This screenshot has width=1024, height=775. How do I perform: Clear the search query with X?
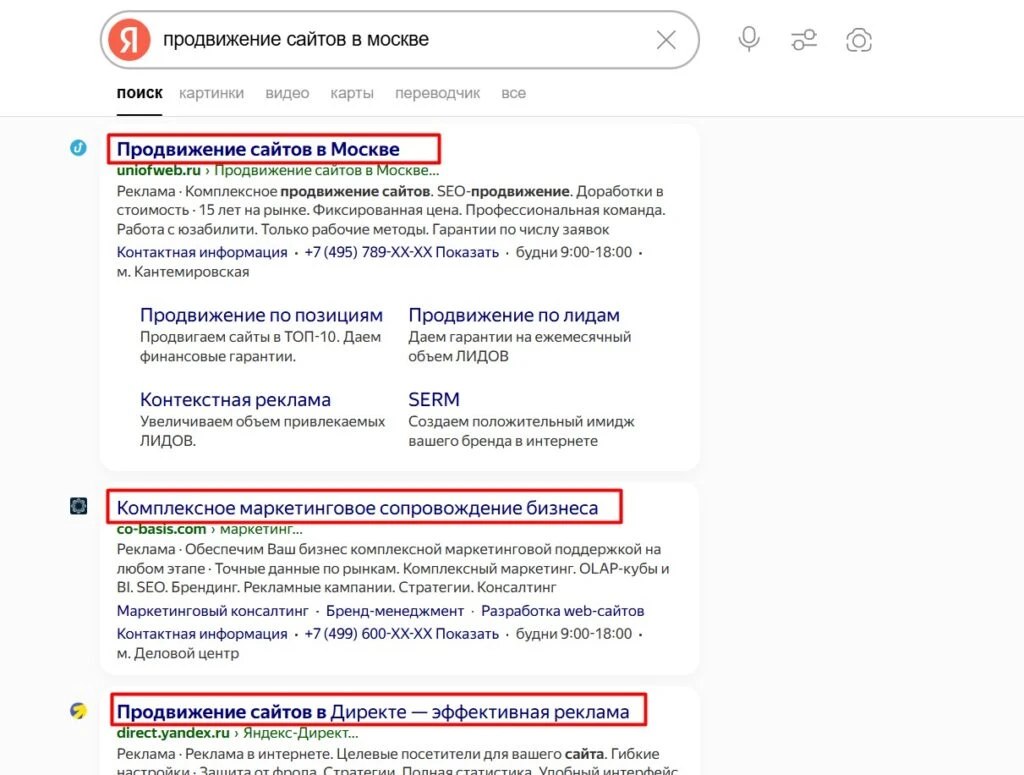(666, 40)
